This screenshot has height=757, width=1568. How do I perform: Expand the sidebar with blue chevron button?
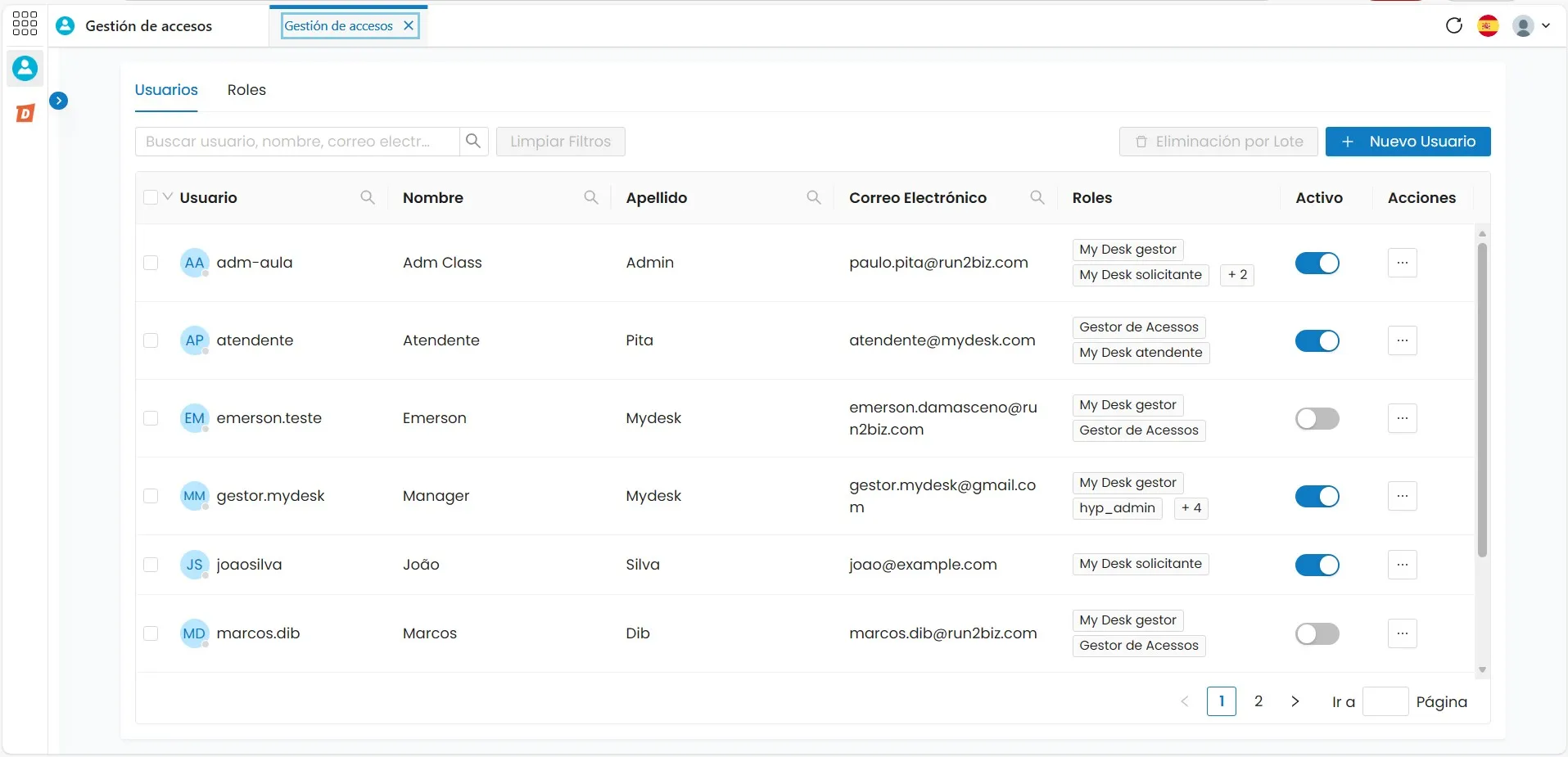coord(58,101)
